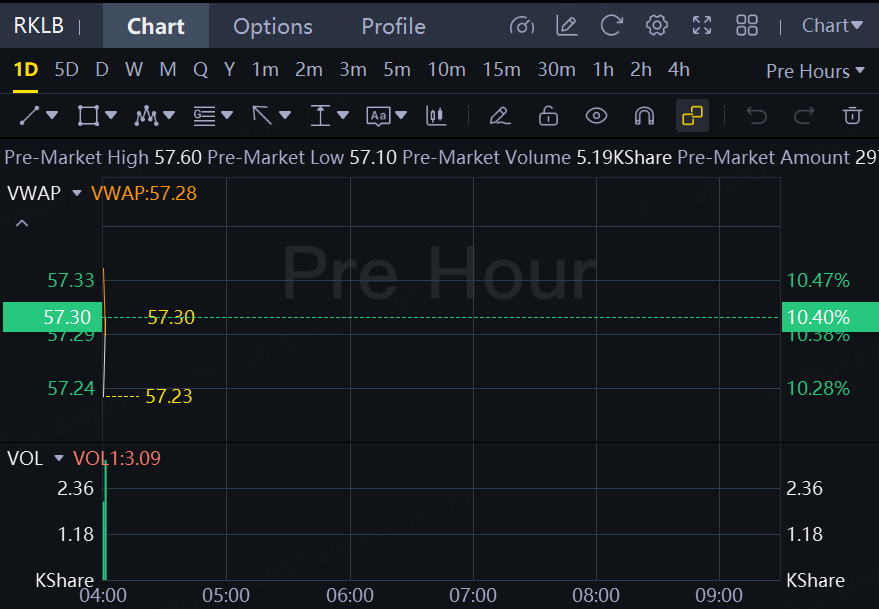Open chart settings gear
The width and height of the screenshot is (879, 609).
pos(656,26)
